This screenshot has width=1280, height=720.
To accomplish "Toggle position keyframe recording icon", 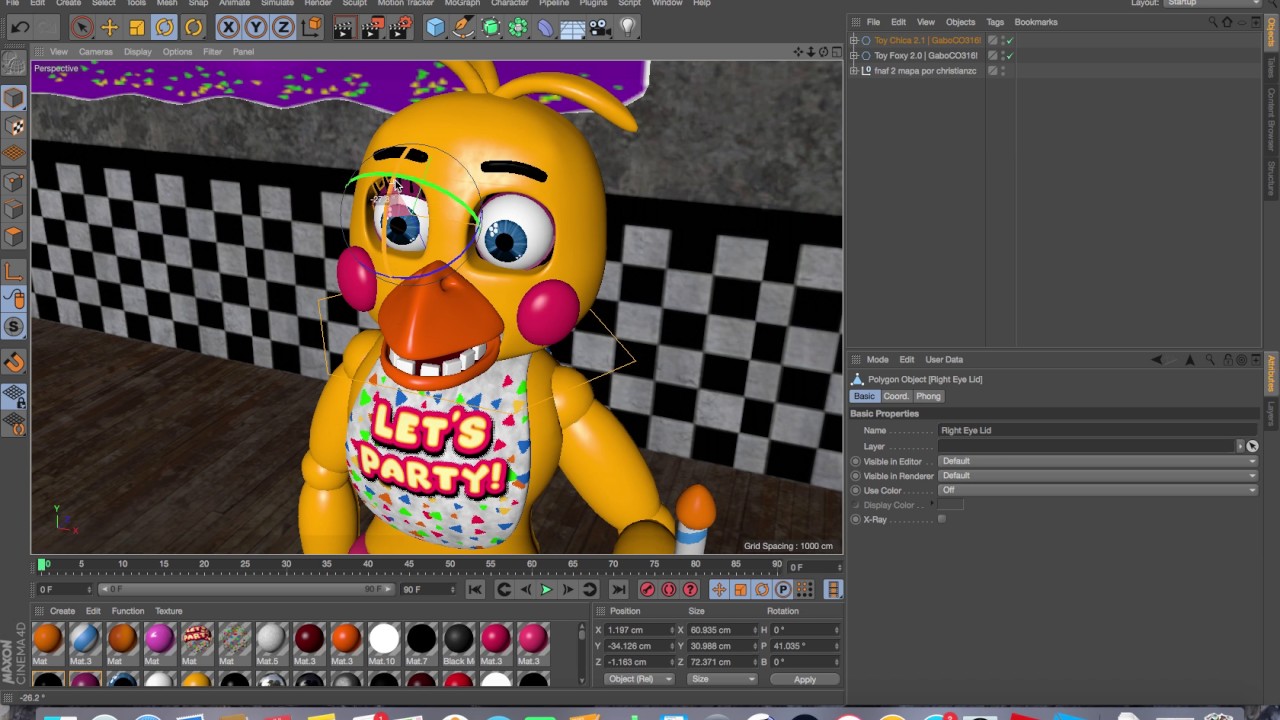I will point(719,590).
